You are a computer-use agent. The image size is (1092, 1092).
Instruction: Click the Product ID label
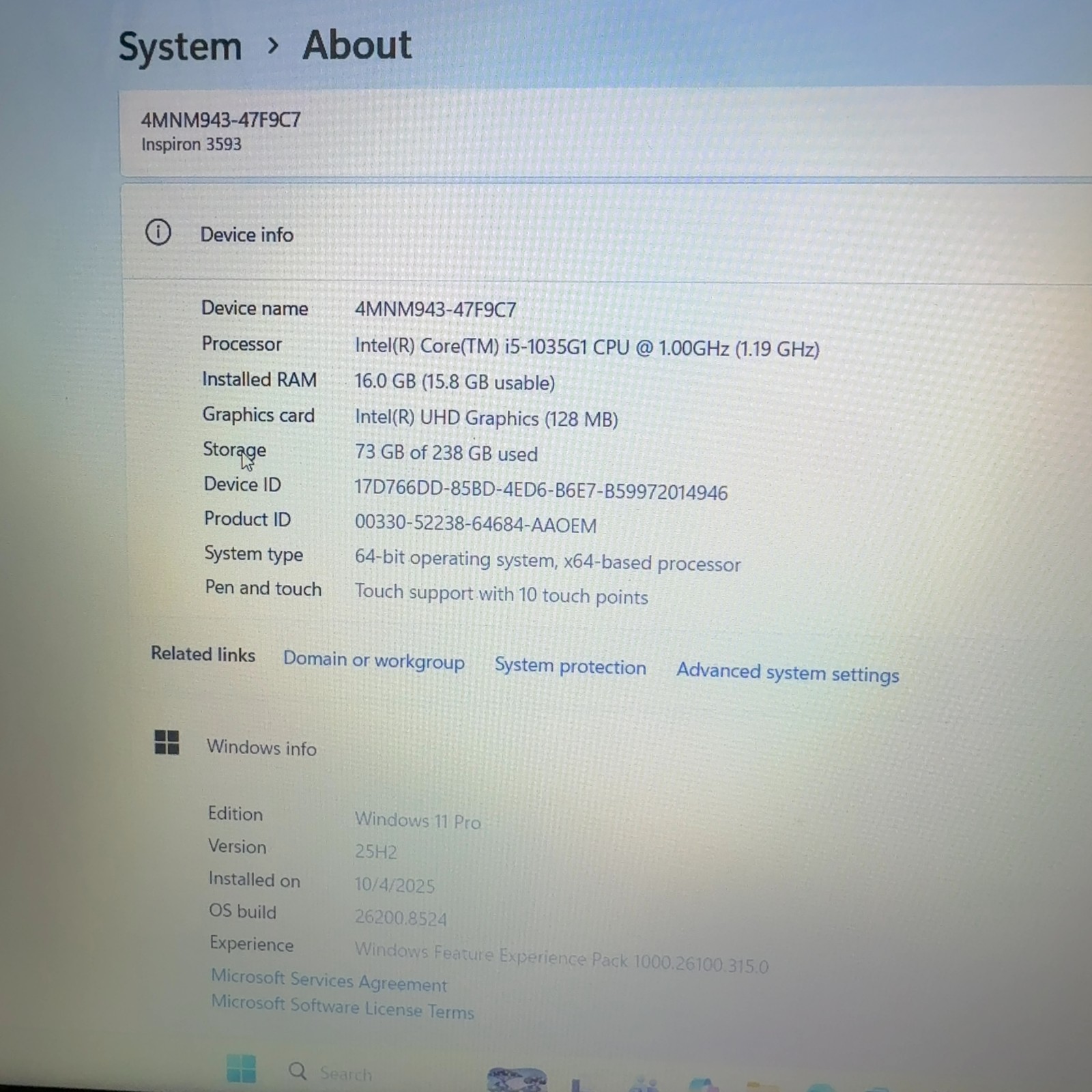tap(248, 519)
